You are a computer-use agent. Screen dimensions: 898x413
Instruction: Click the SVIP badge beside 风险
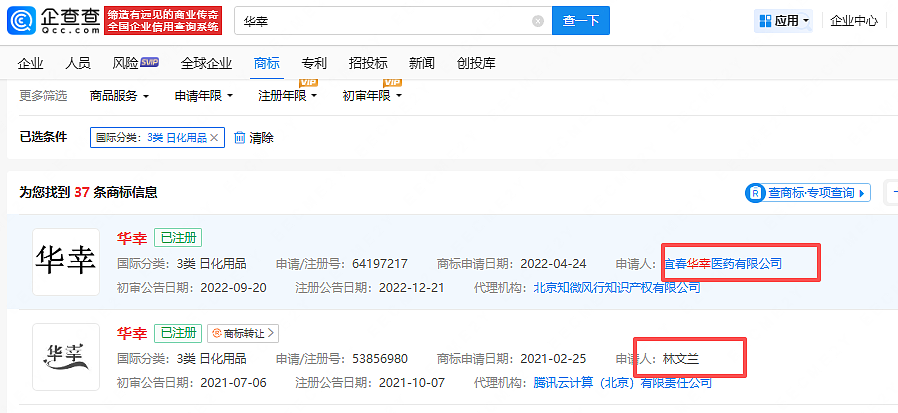pyautogui.click(x=149, y=62)
